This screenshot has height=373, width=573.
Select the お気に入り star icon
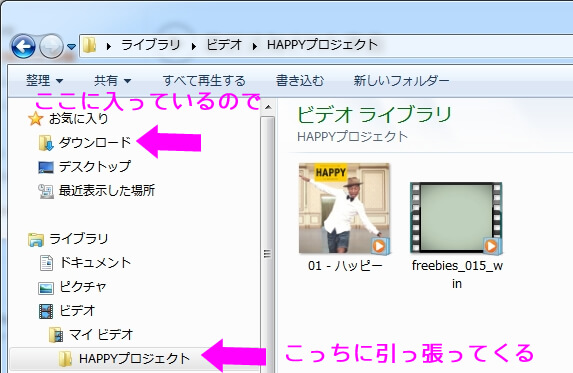35,118
